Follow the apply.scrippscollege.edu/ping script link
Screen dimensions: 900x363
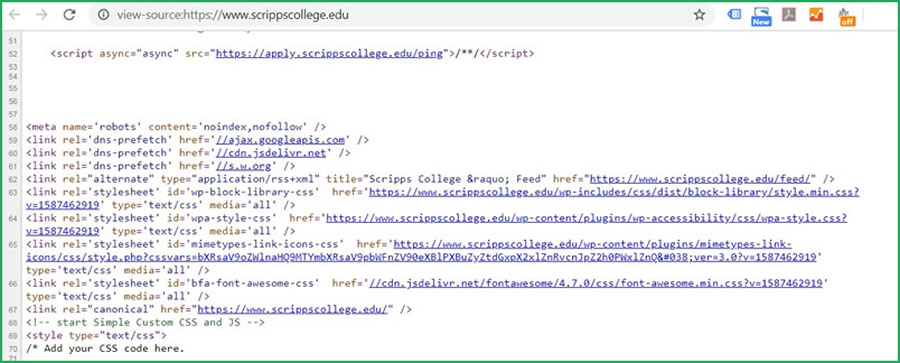[329, 53]
